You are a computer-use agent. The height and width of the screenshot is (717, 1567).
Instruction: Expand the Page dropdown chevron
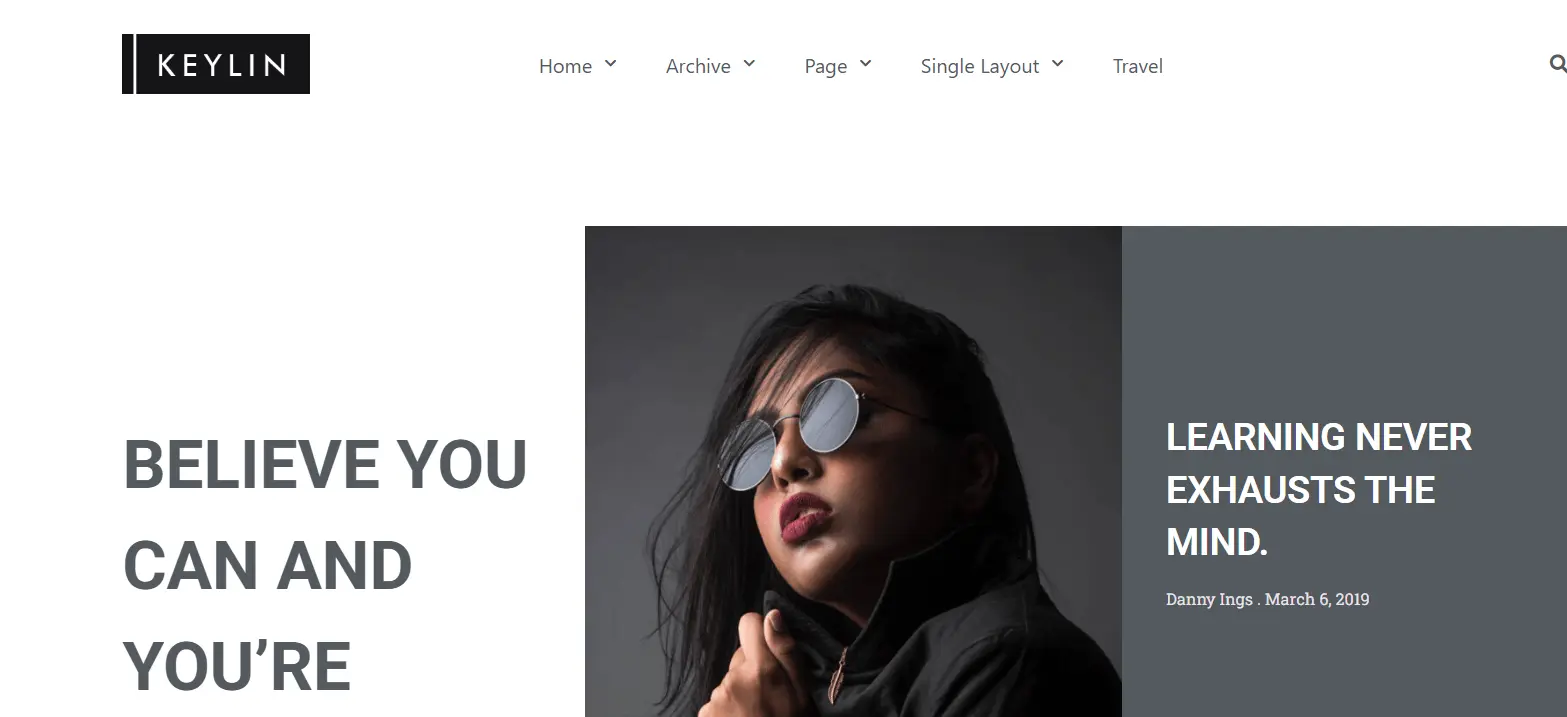[x=866, y=64]
